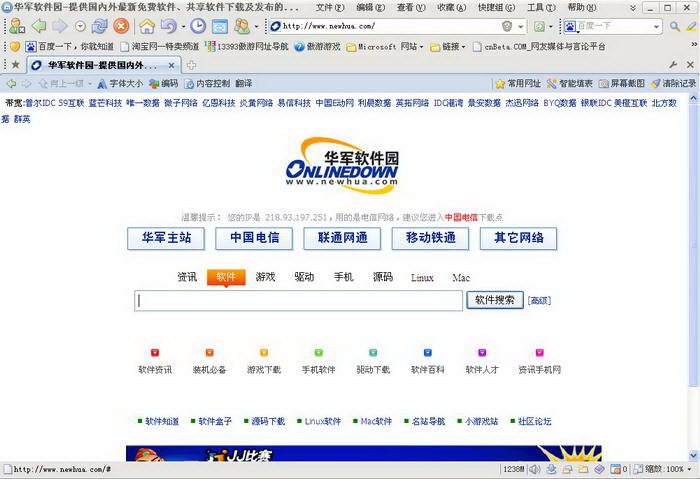Viewport: 700px width, 479px height.
Task: Expand the search engine selector dropdown
Action: coord(656,27)
